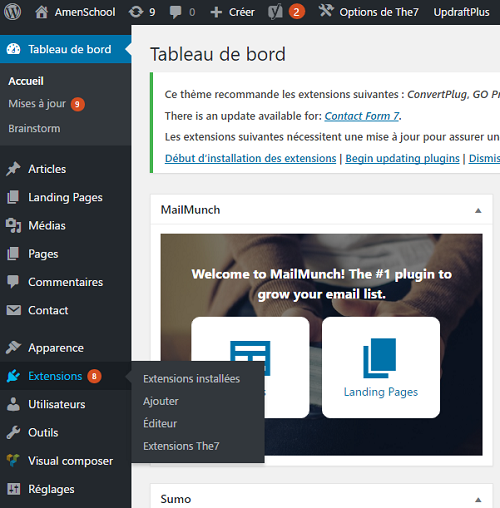Click the Extensions plug icon
500x508 pixels.
pos(13,376)
